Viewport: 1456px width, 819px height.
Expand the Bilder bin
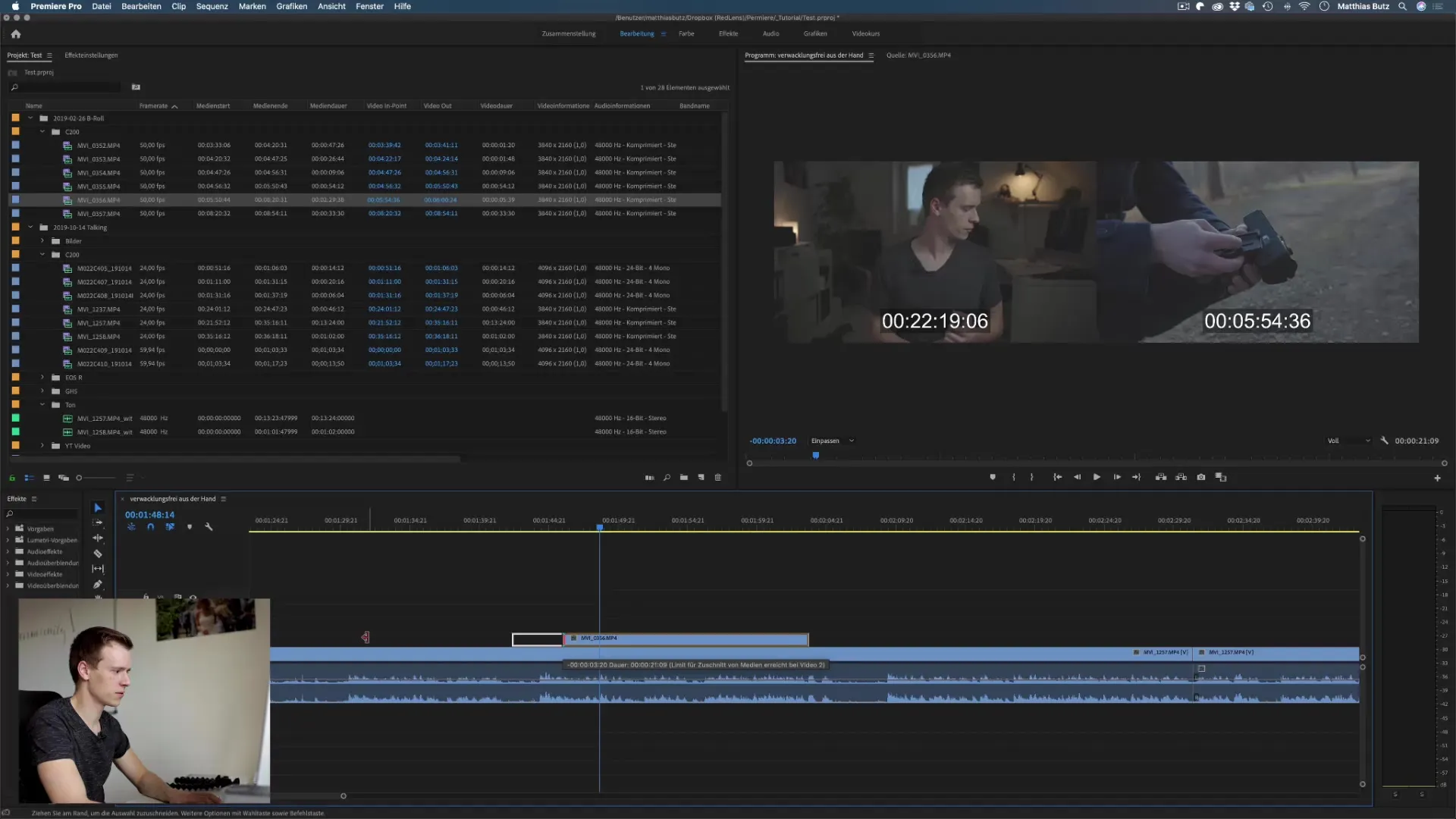tap(42, 241)
